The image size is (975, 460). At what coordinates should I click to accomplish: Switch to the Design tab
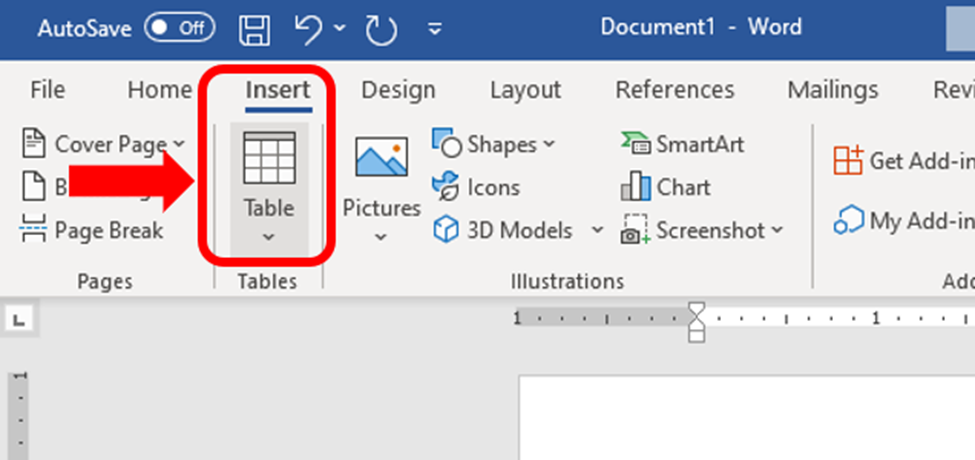click(398, 90)
